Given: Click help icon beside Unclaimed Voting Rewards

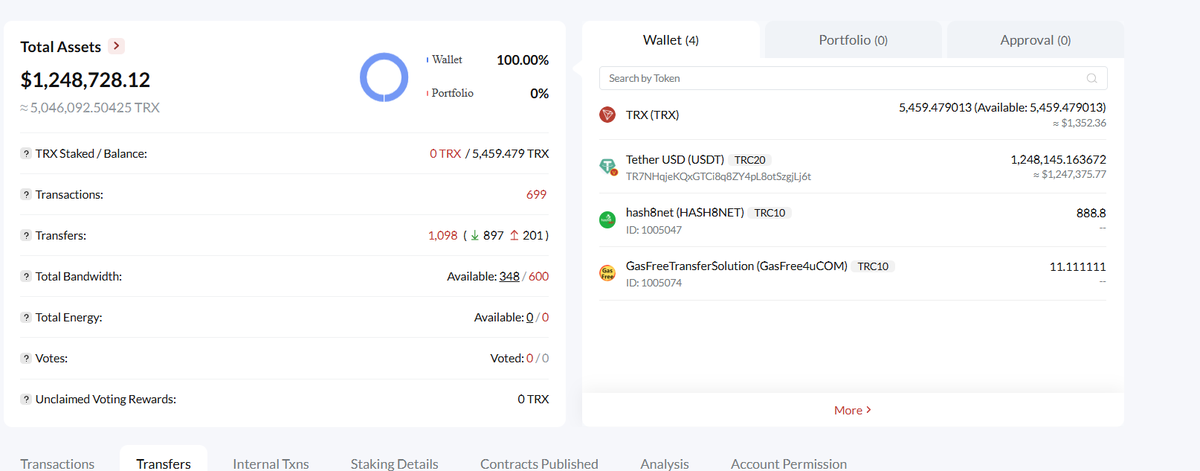Looking at the screenshot, I should click(25, 399).
